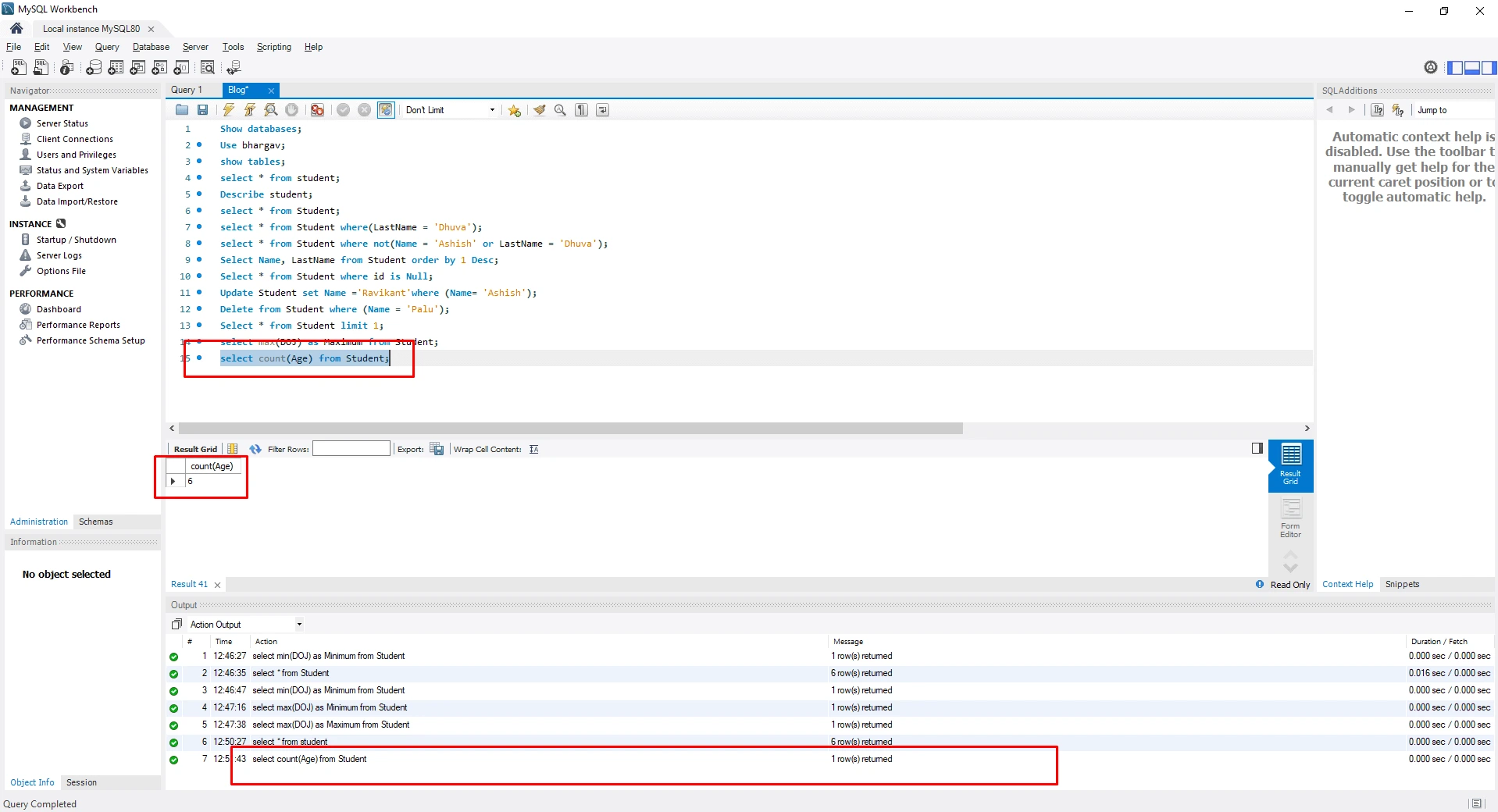Click the Filter Rows input field
The image size is (1498, 812).
(x=351, y=449)
